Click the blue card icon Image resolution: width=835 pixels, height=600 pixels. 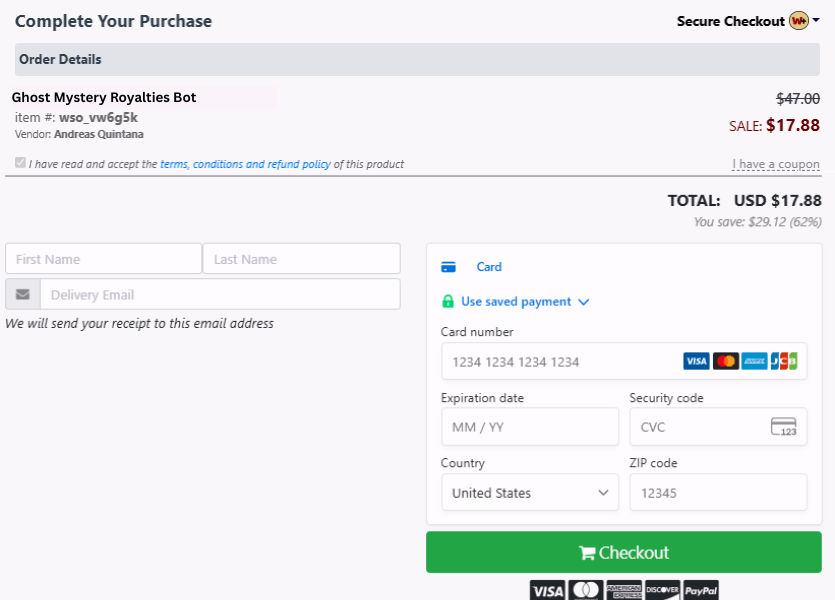(x=448, y=267)
